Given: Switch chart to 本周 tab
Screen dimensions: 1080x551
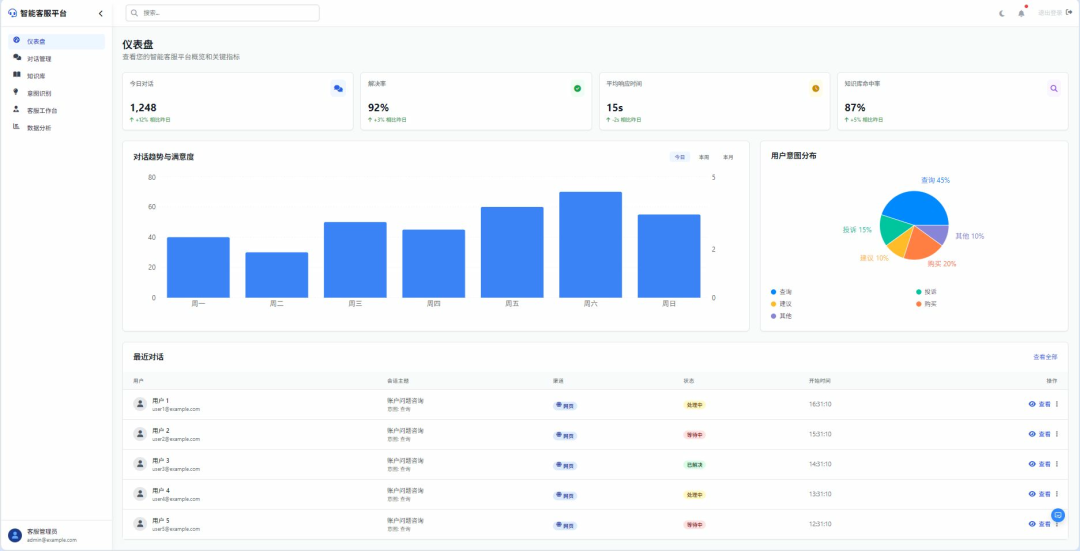Looking at the screenshot, I should tap(704, 157).
